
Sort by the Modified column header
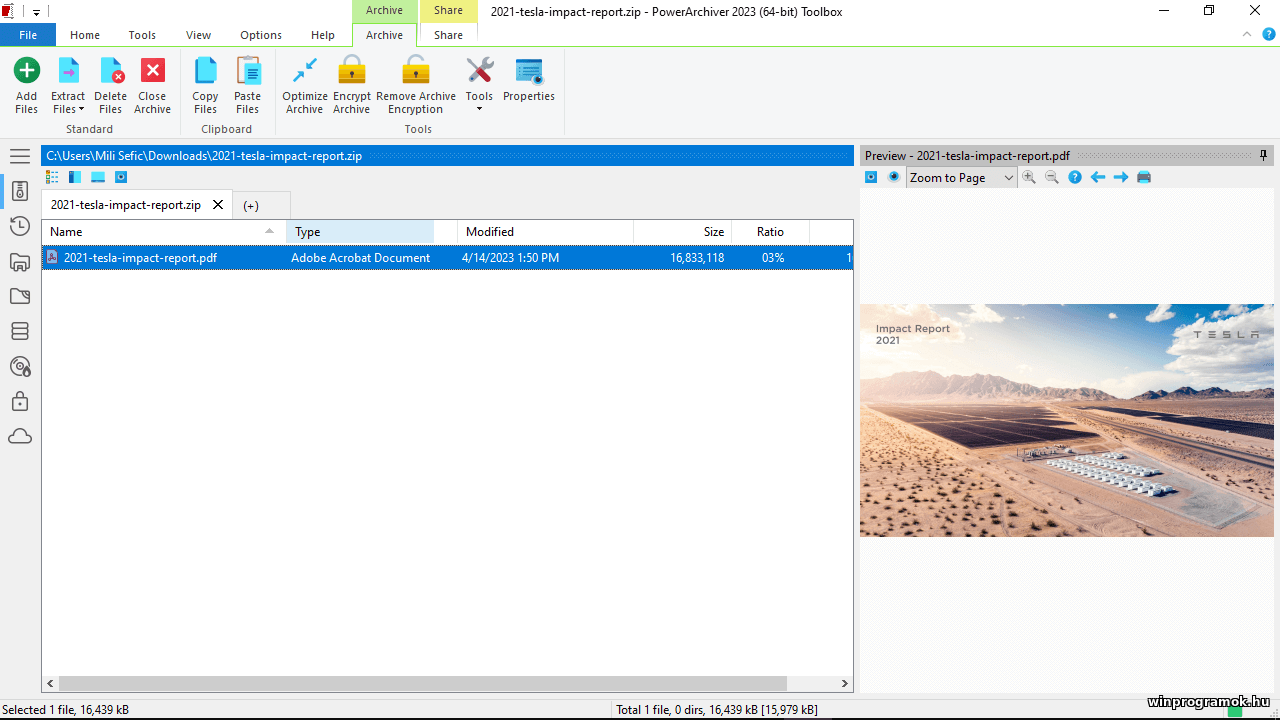(x=545, y=232)
